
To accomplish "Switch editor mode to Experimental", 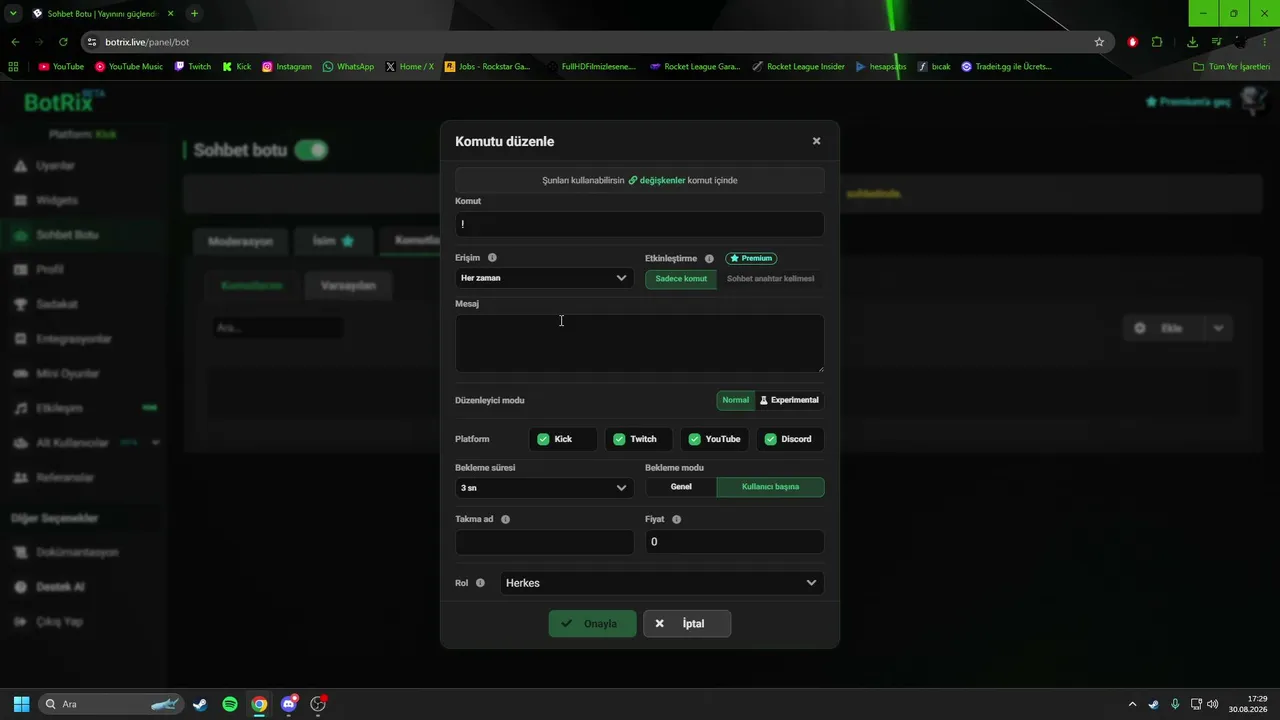I will coord(789,400).
